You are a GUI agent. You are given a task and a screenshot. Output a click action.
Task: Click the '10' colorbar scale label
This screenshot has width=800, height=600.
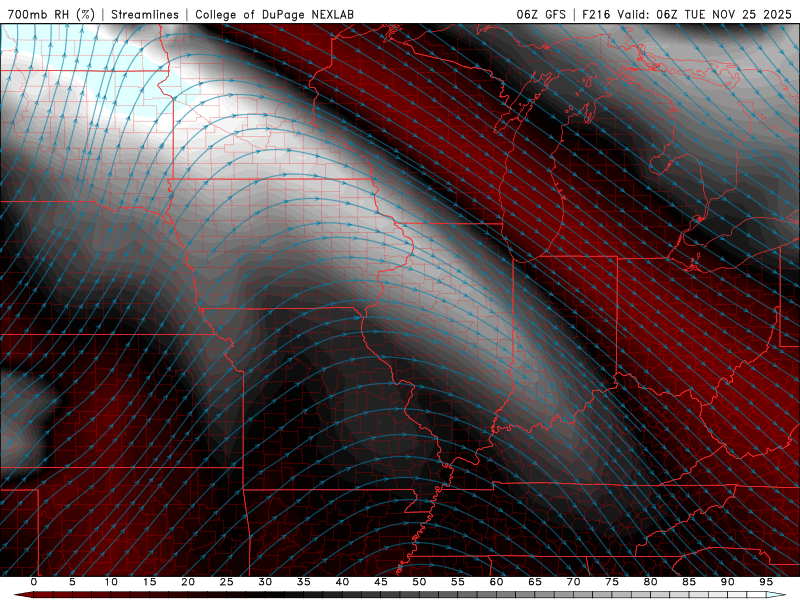(x=111, y=582)
